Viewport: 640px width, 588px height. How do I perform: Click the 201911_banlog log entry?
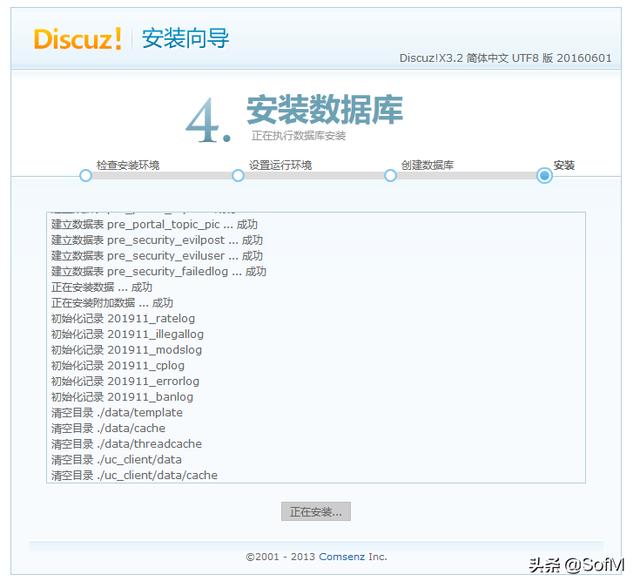click(x=122, y=397)
